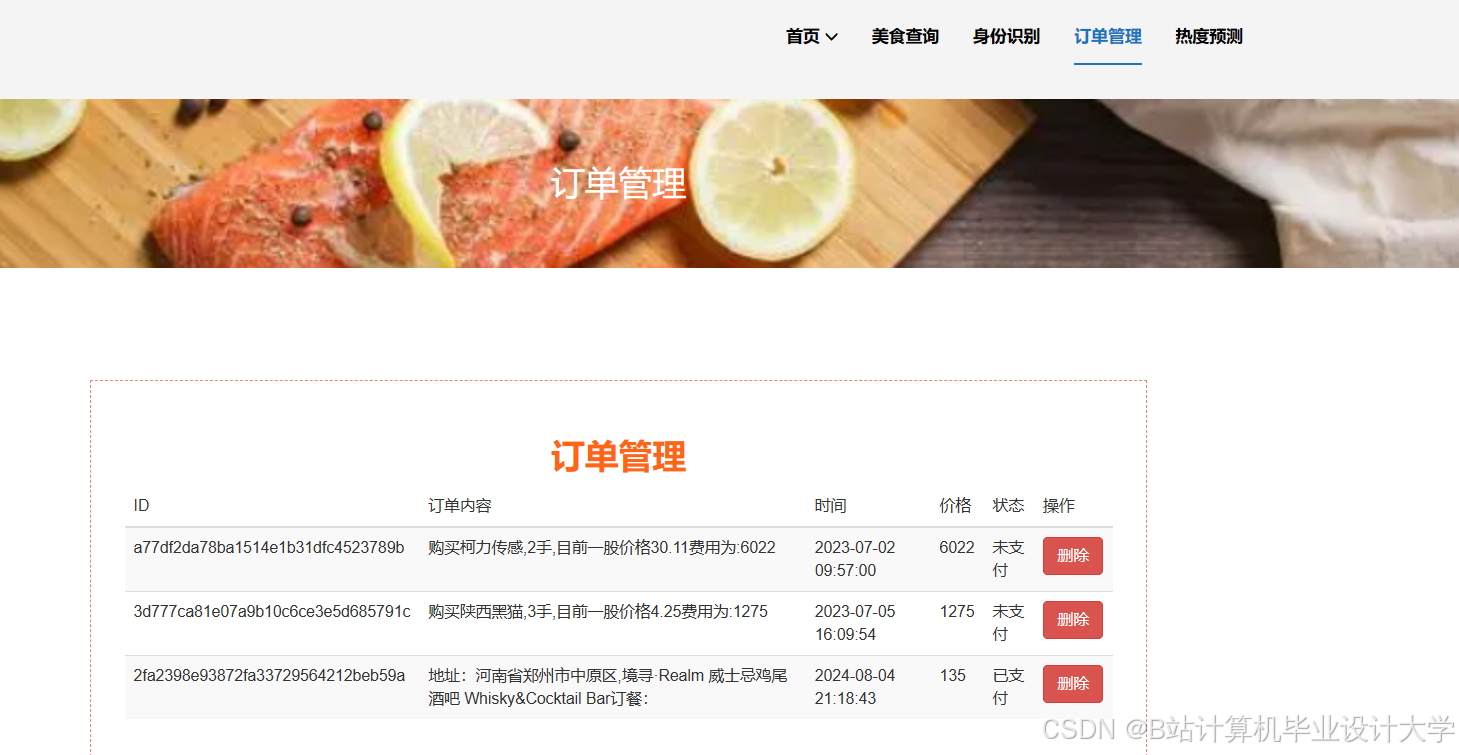Click the ID column header
Viewport: 1459px width, 755px height.
pos(141,506)
